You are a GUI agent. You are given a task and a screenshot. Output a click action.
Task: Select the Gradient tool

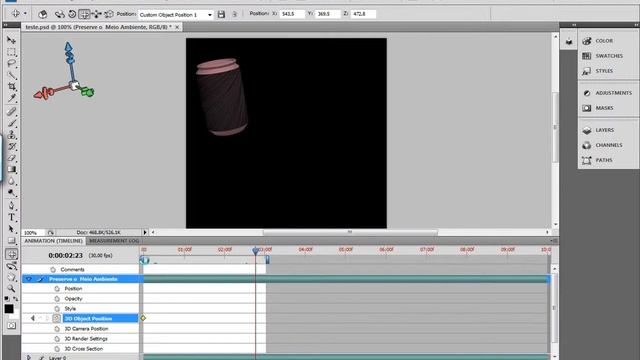pyautogui.click(x=11, y=169)
